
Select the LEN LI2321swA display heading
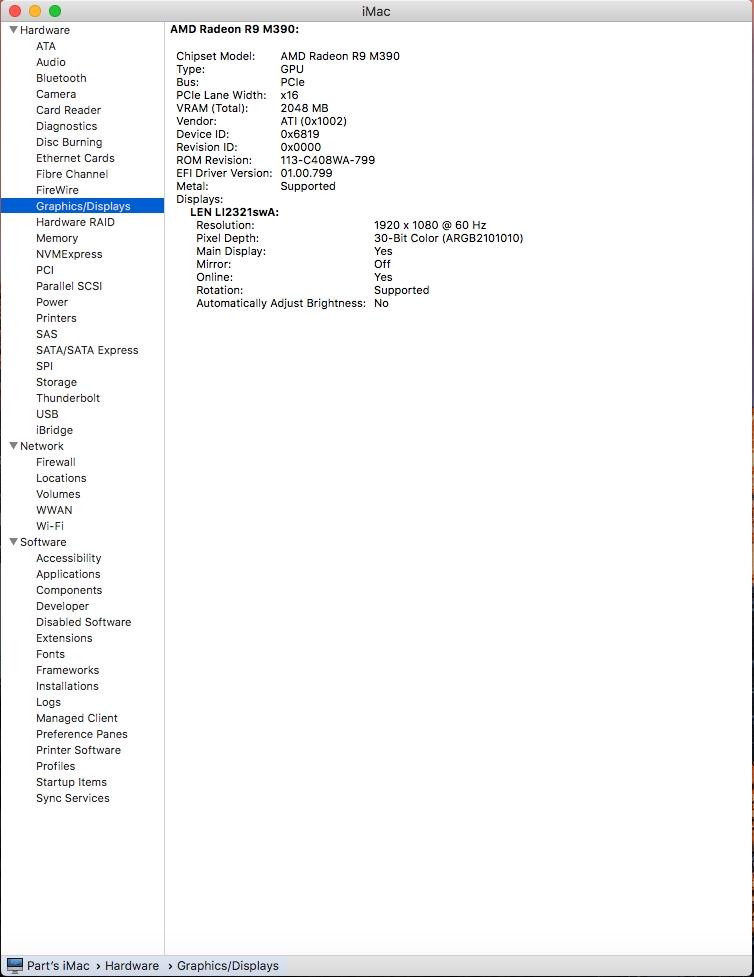point(234,212)
